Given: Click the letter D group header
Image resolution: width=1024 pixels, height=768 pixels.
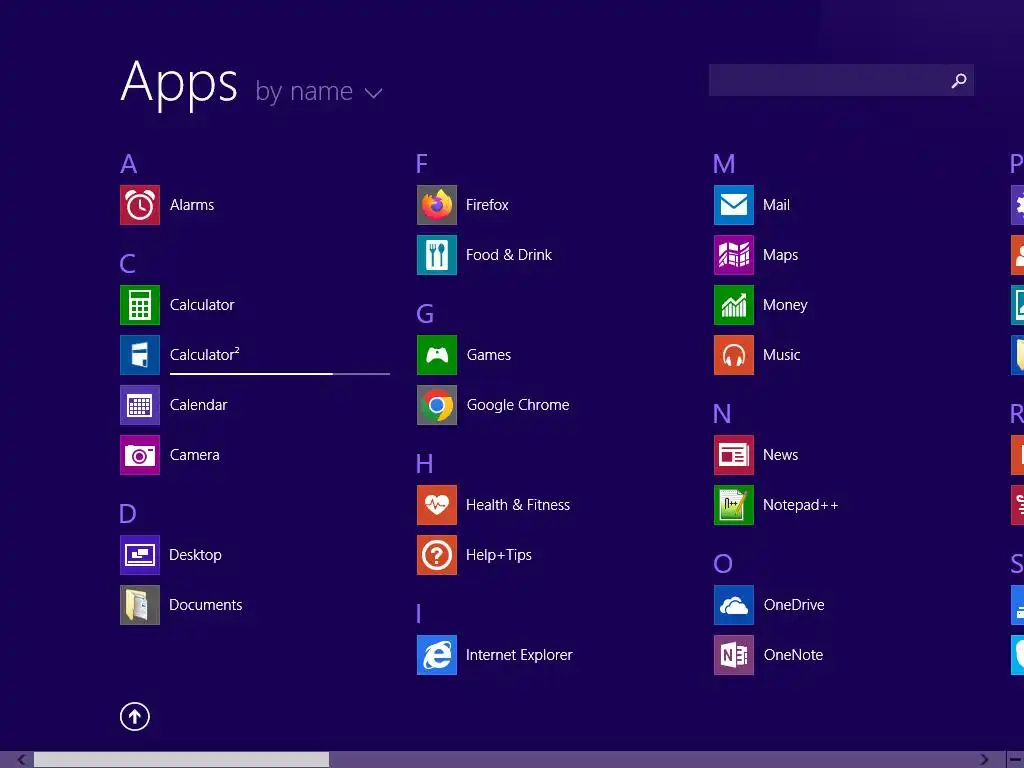Looking at the screenshot, I should [x=128, y=514].
